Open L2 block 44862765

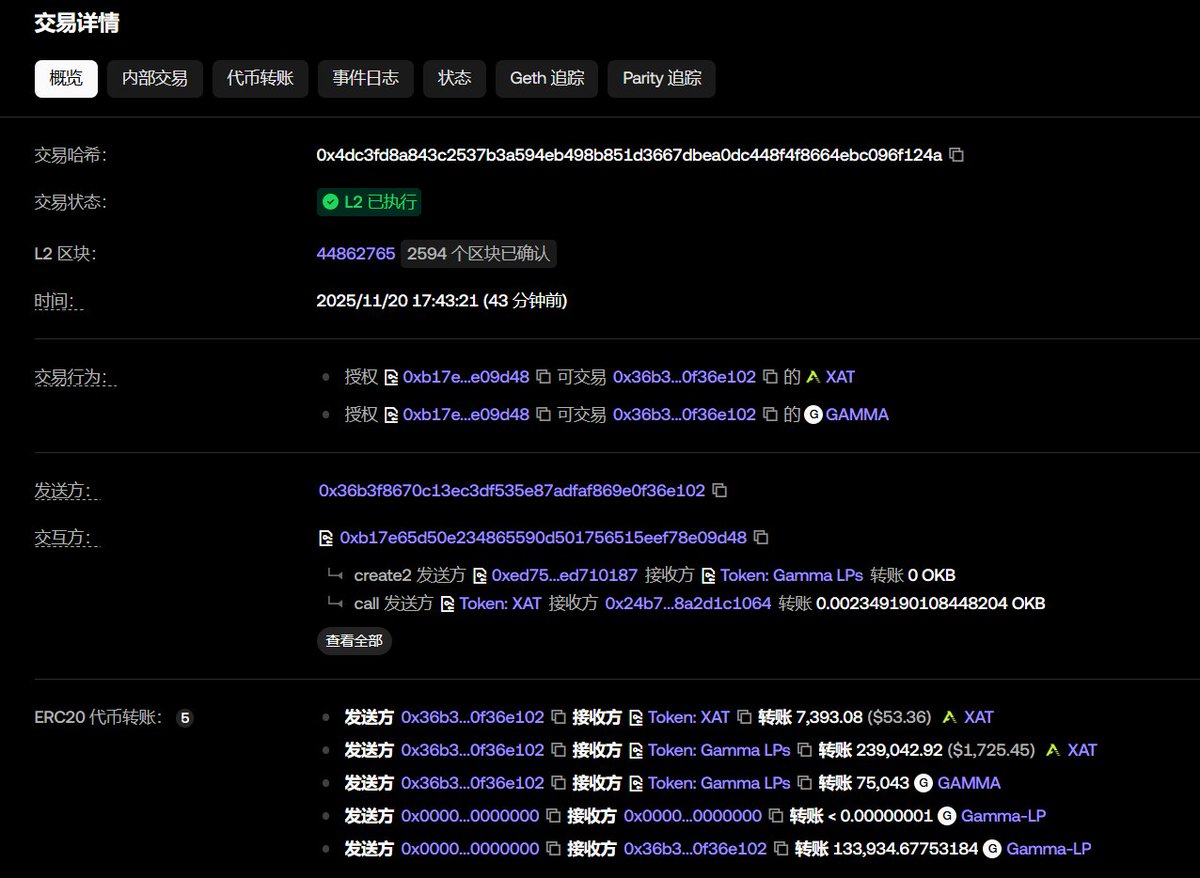tap(356, 254)
